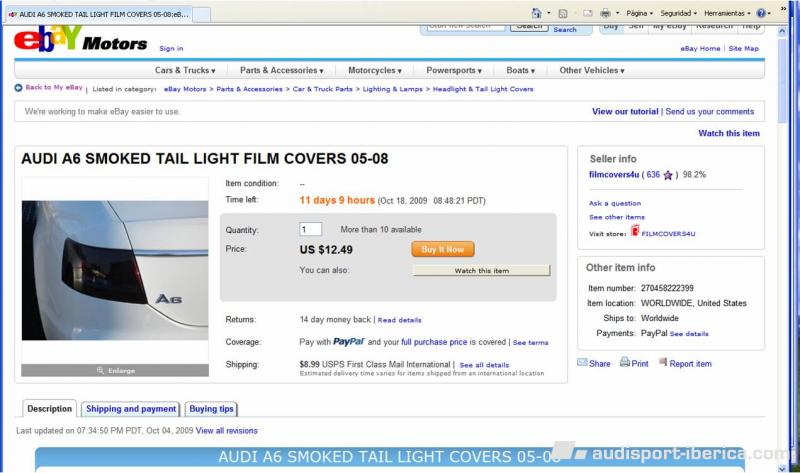The height and width of the screenshot is (473, 800).
Task: Open View all revisions link
Action: coord(227,431)
